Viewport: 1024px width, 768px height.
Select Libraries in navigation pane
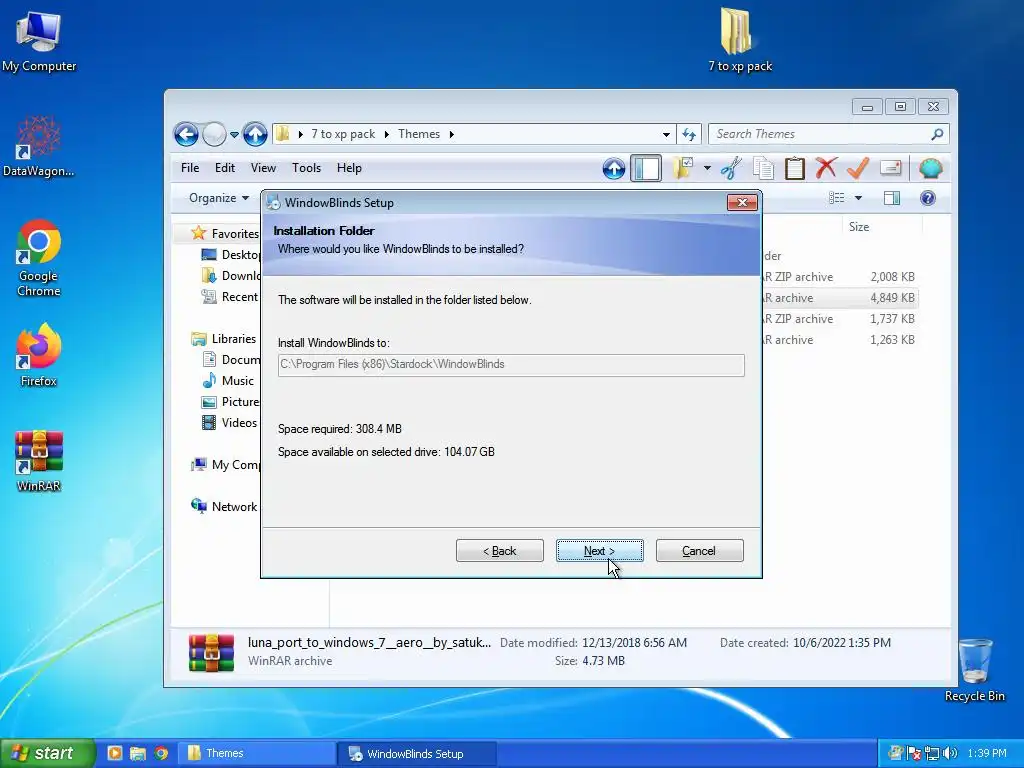(224, 338)
